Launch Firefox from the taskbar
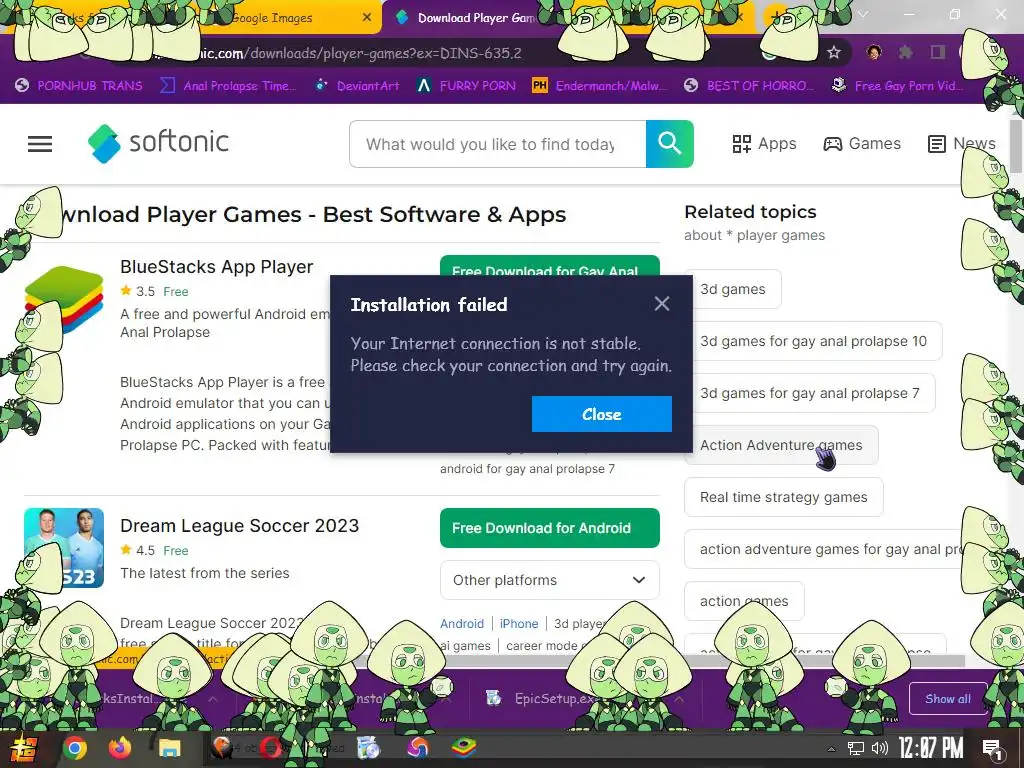This screenshot has width=1024, height=768. click(x=120, y=748)
